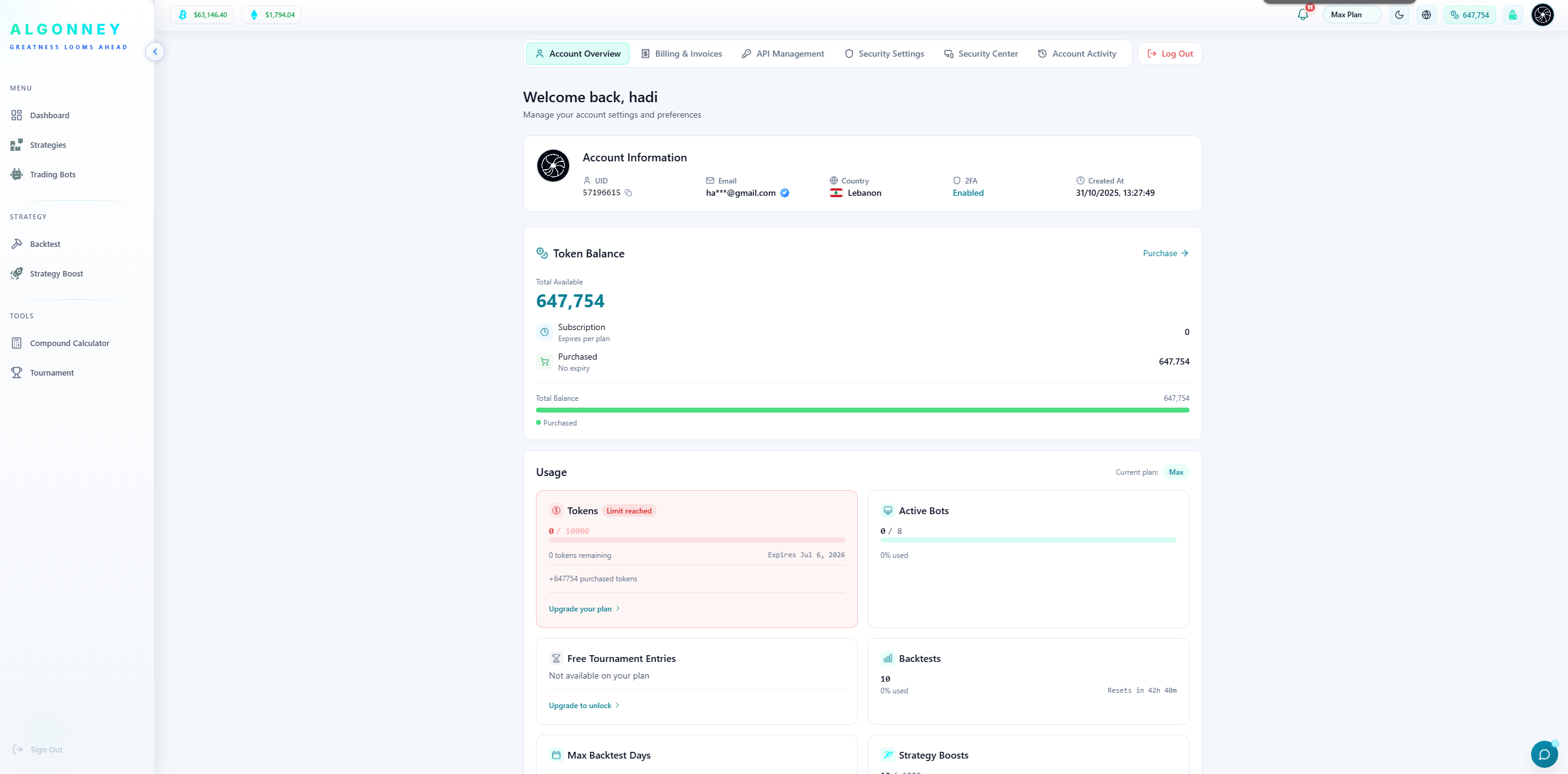Open the green gift icon button
The image size is (1568, 774).
click(x=1513, y=15)
